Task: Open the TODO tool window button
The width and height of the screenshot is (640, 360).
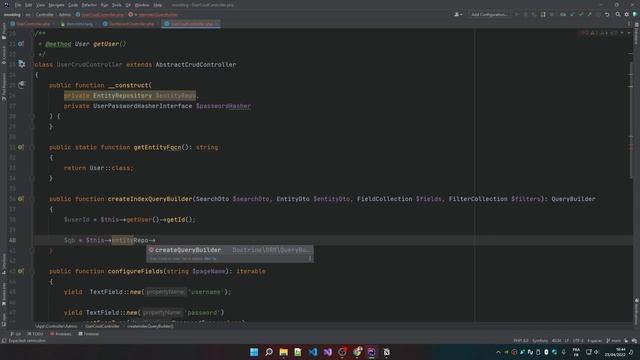Action: coord(35,334)
